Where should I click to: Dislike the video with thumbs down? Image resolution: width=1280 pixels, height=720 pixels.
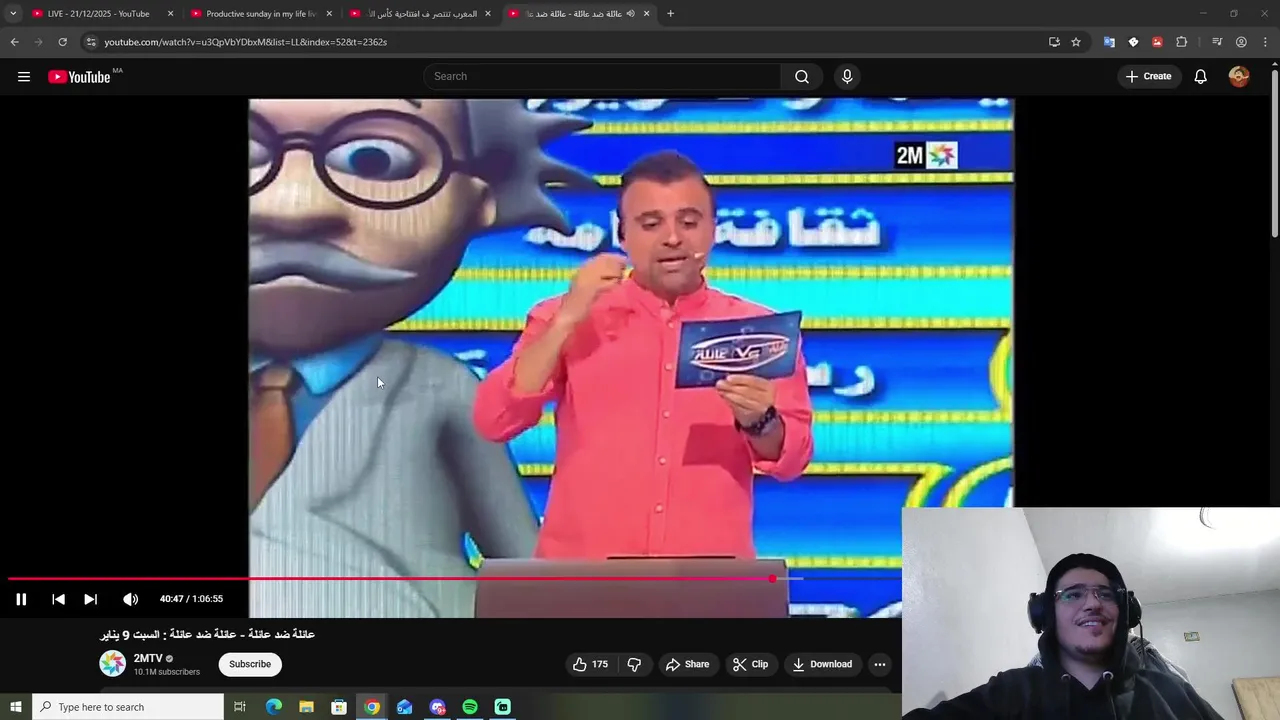point(634,664)
